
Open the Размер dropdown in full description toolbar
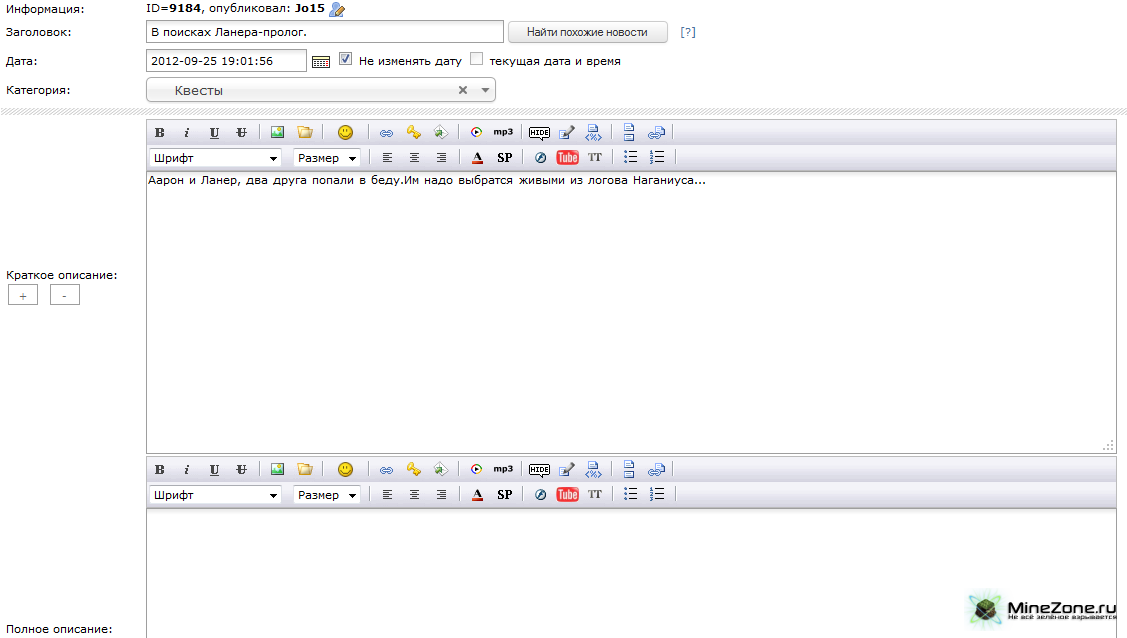(326, 495)
